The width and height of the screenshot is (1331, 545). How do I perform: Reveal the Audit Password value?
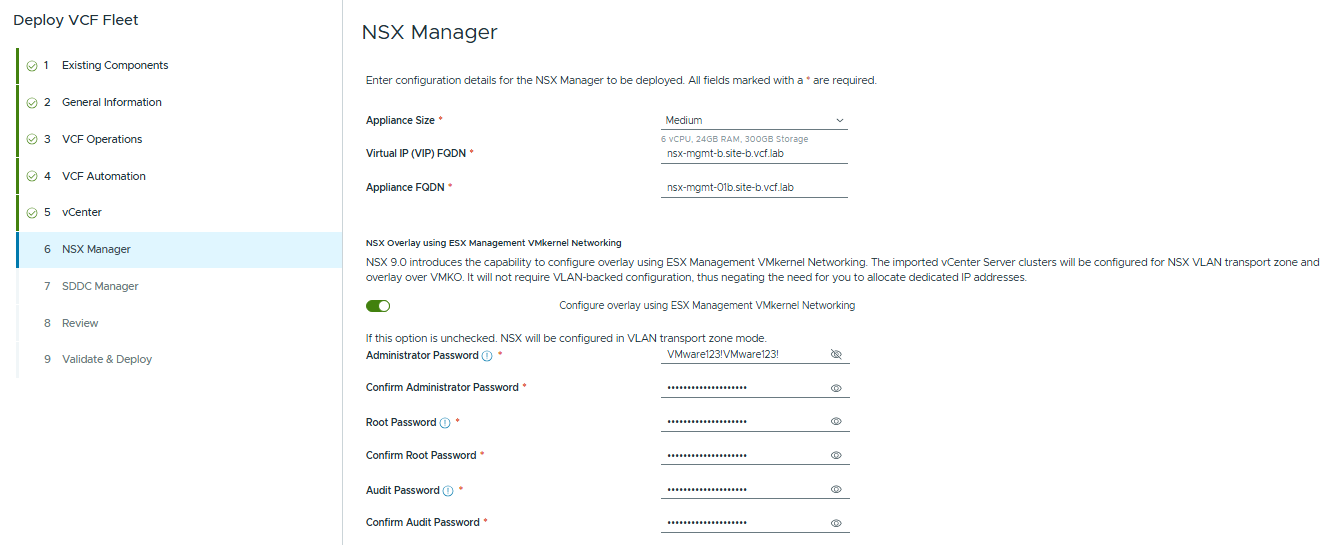click(x=837, y=490)
